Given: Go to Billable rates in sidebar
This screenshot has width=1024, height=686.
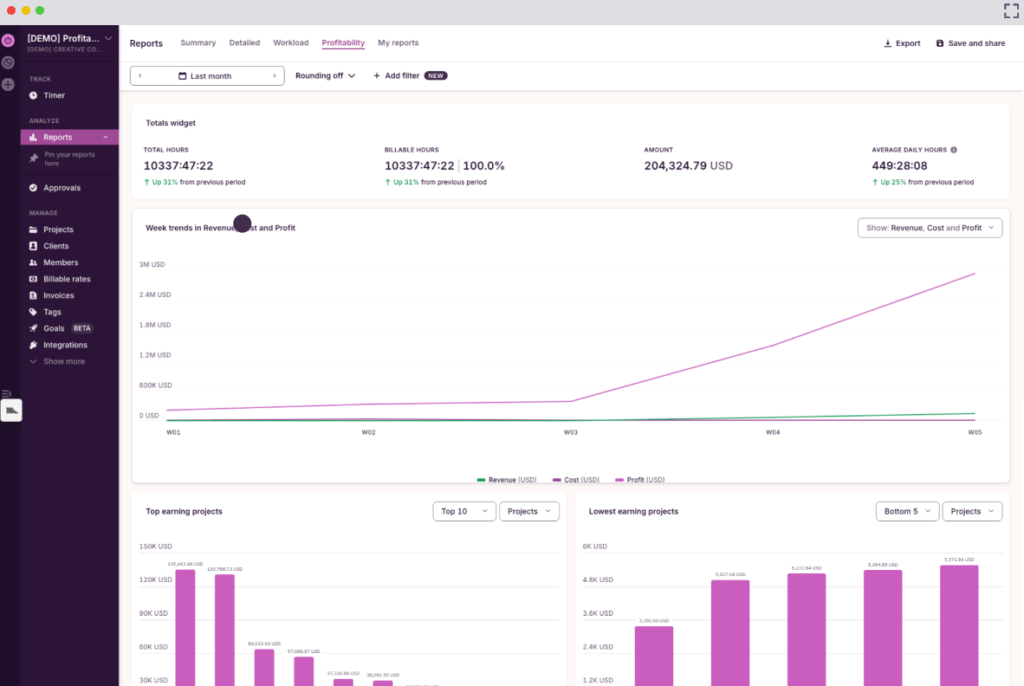Looking at the screenshot, I should tap(66, 279).
